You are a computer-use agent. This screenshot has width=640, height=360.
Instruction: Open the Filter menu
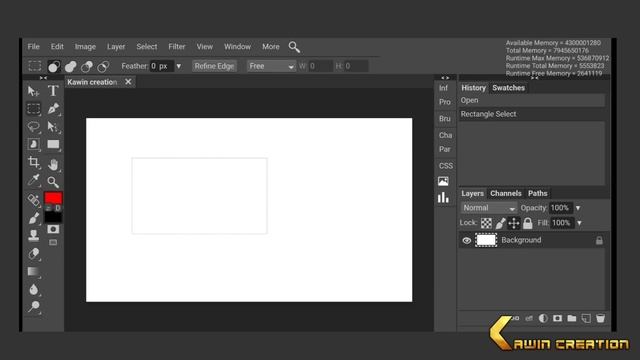(177, 47)
